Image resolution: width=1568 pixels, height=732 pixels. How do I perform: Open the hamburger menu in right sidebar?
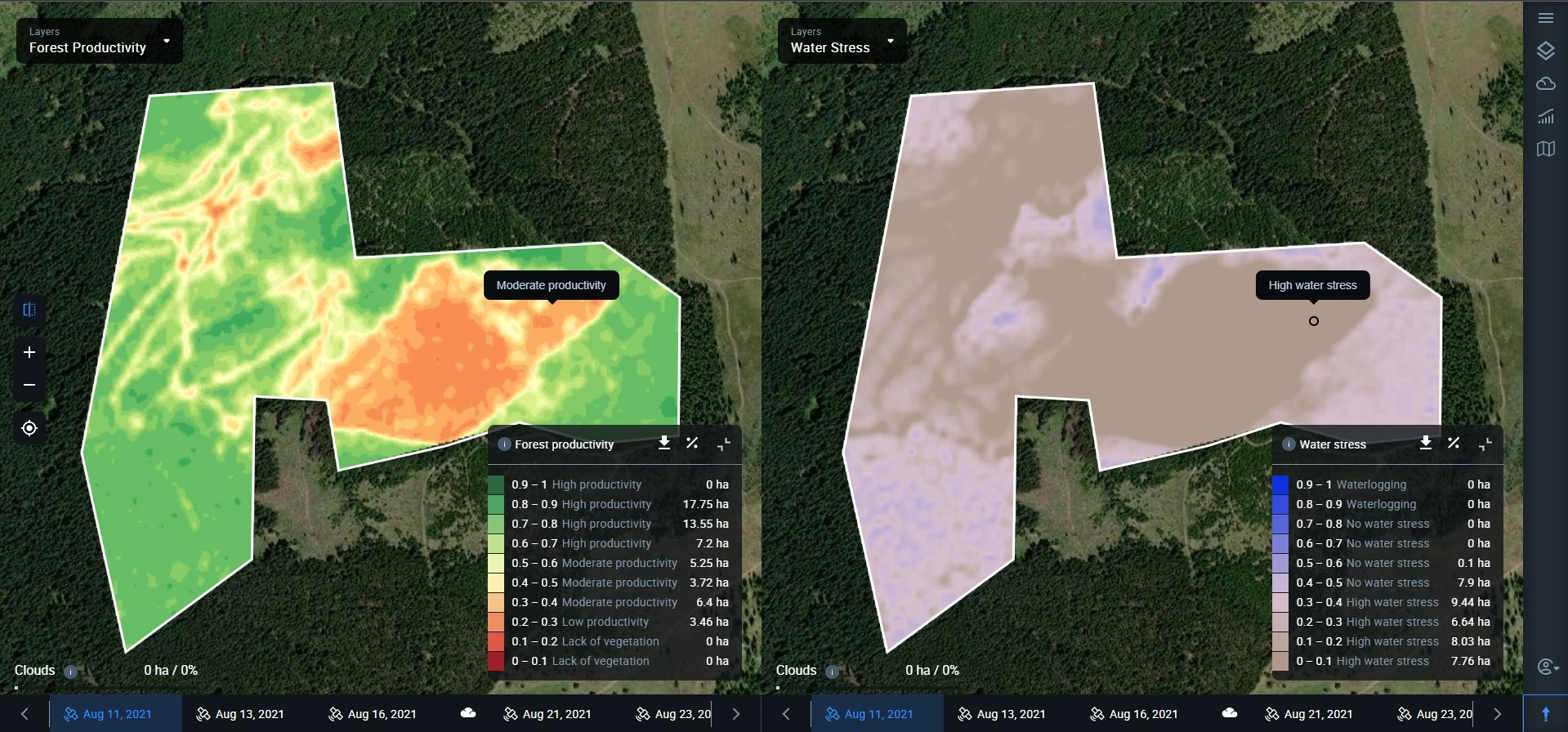point(1545,18)
